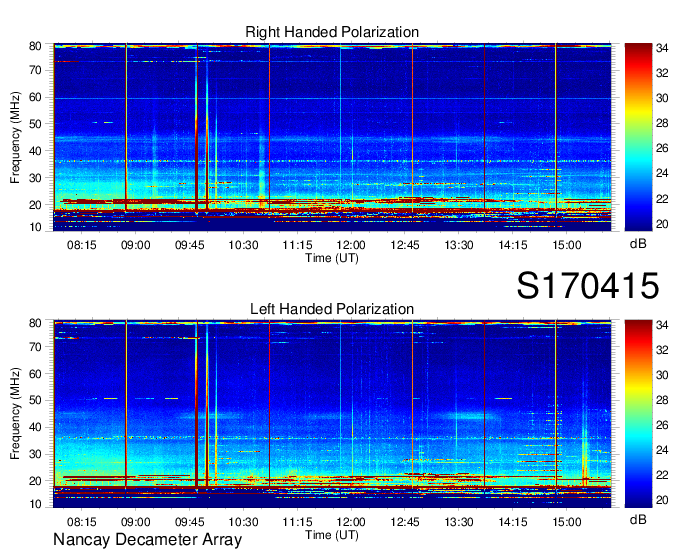Click the Right Handed plot's dB color bar

pos(638,137)
